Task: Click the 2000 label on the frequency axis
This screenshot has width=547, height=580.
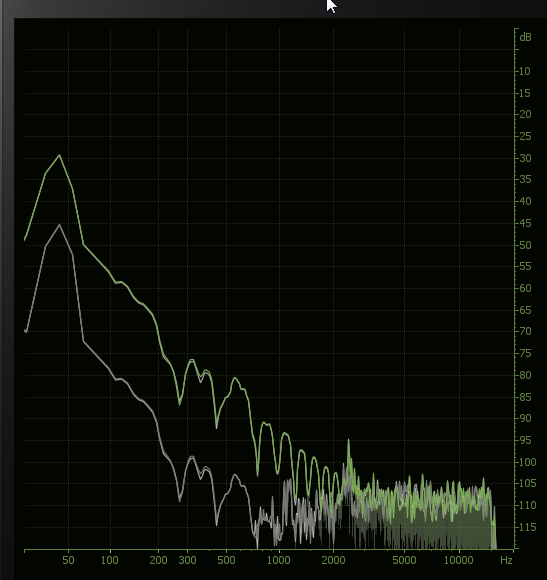Action: point(333,560)
